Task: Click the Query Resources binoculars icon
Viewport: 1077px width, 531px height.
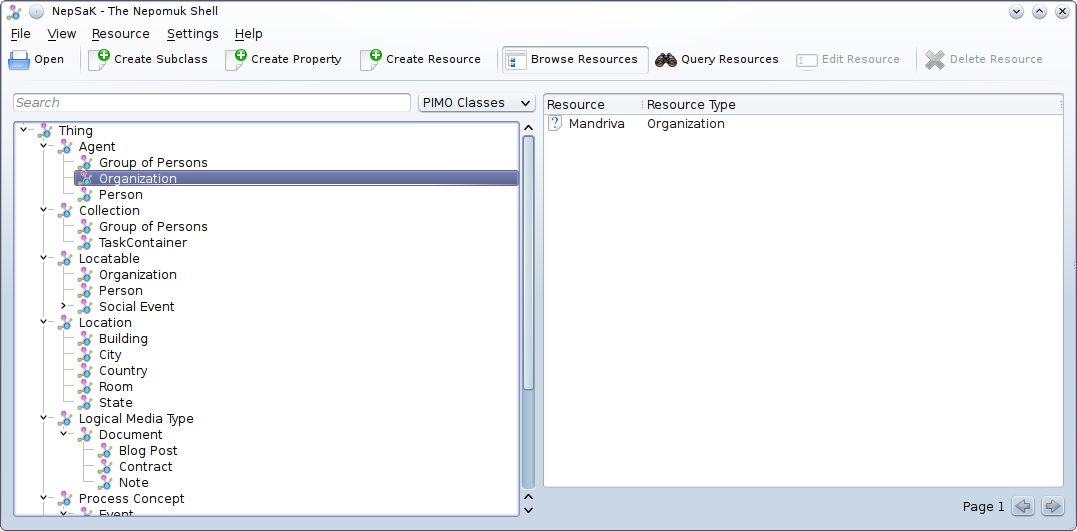Action: pyautogui.click(x=666, y=60)
